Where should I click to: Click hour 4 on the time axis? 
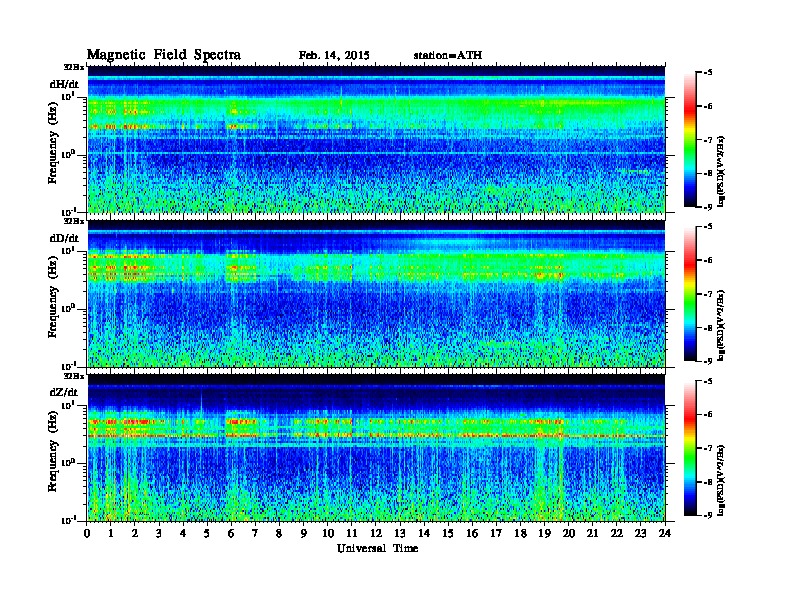click(183, 533)
